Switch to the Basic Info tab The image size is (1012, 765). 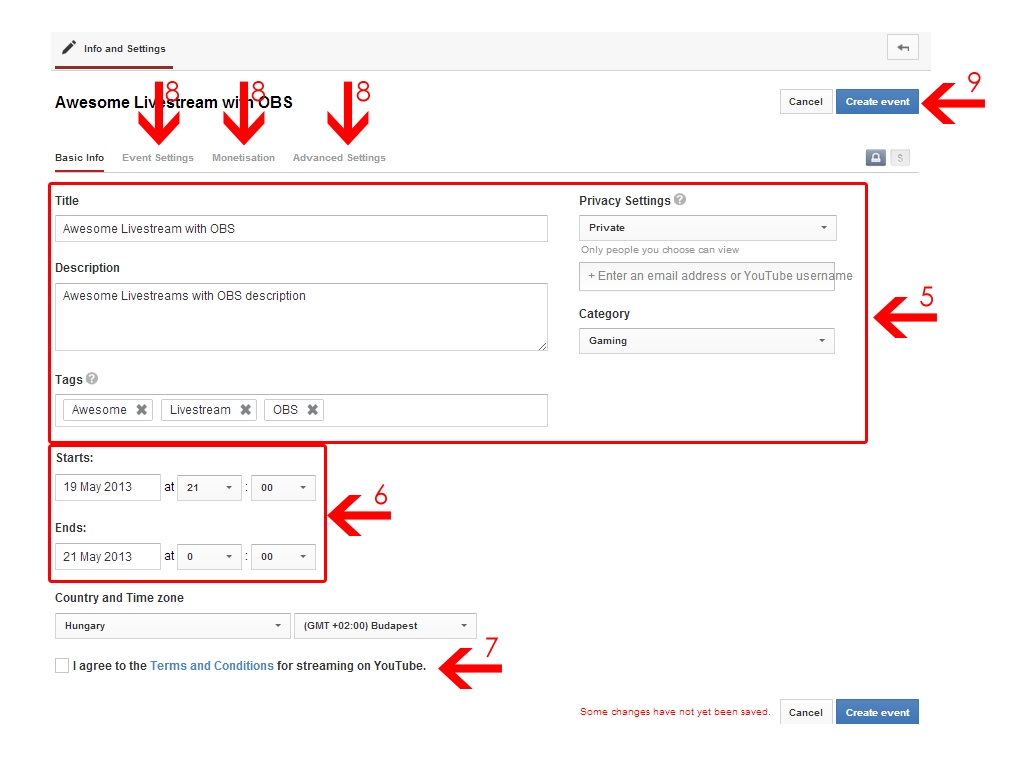(x=79, y=158)
